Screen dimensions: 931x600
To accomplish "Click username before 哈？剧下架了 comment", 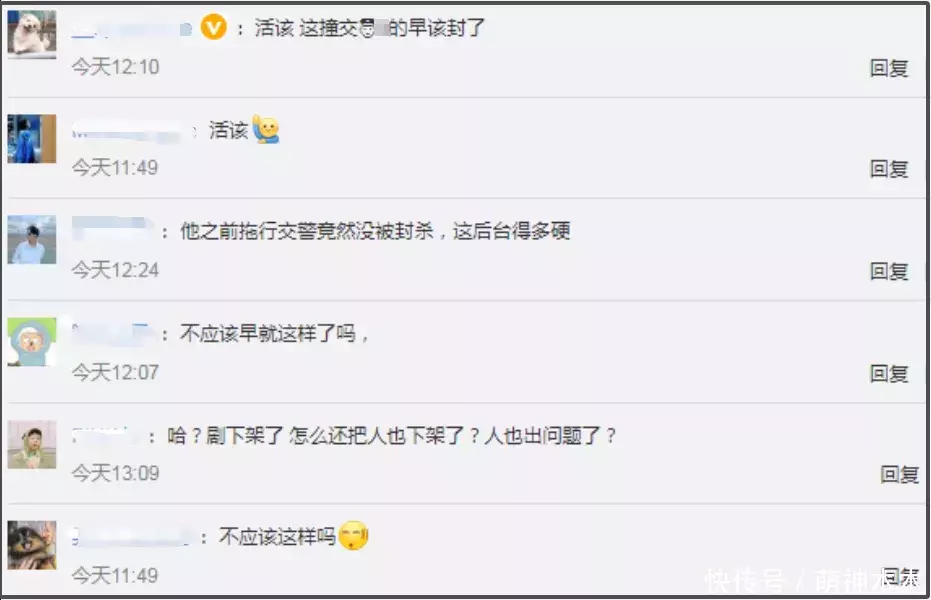I will tap(106, 436).
